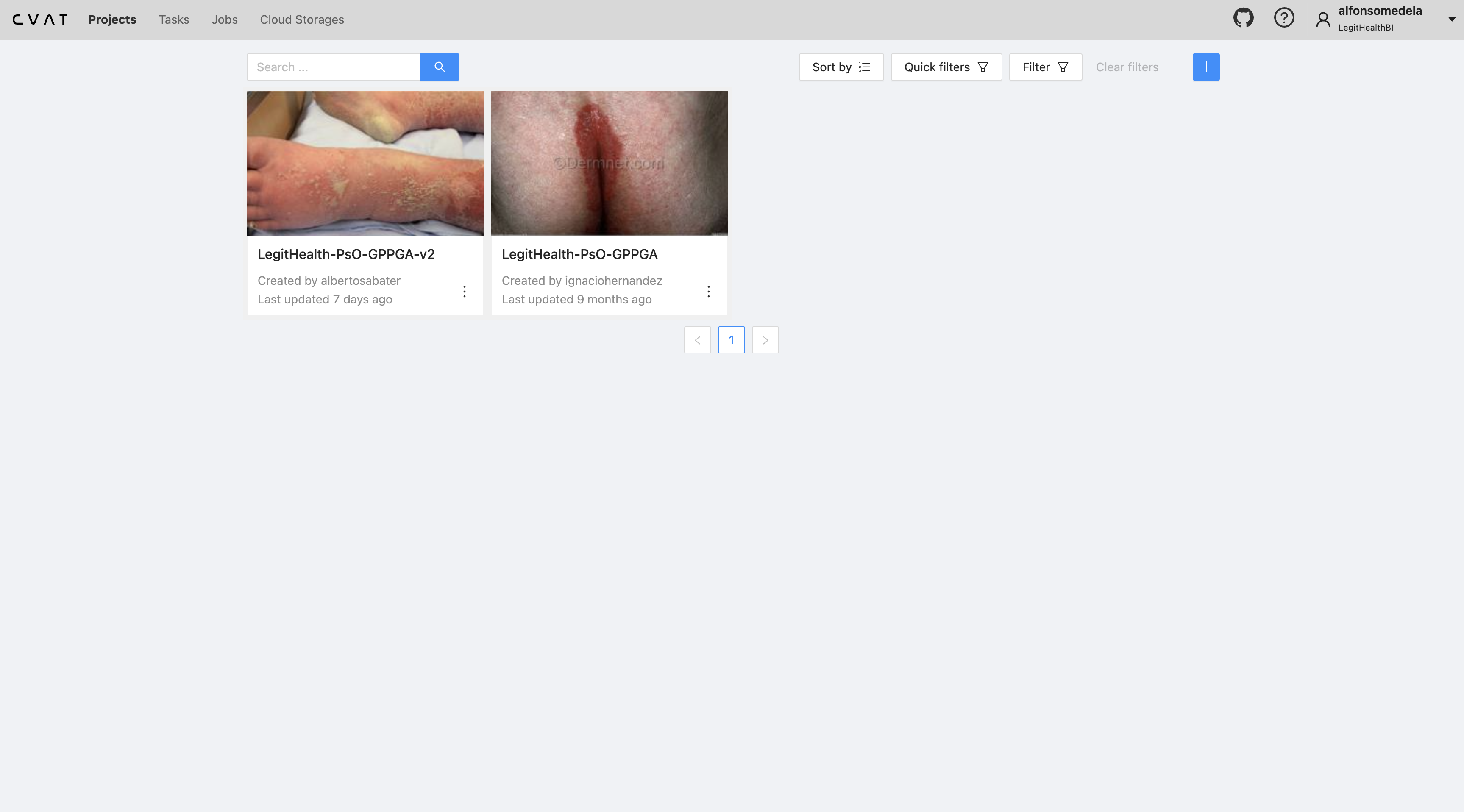Click the LegitHealth-PsO-GPPGA preview thumbnail
1464x812 pixels.
[x=609, y=163]
